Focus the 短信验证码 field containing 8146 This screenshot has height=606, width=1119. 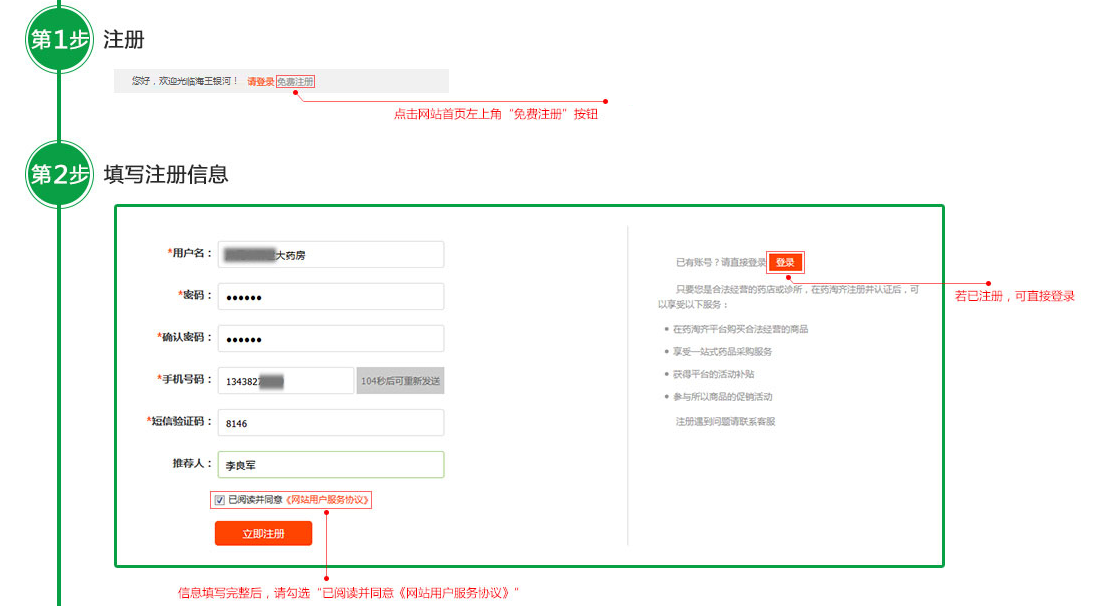click(x=330, y=423)
